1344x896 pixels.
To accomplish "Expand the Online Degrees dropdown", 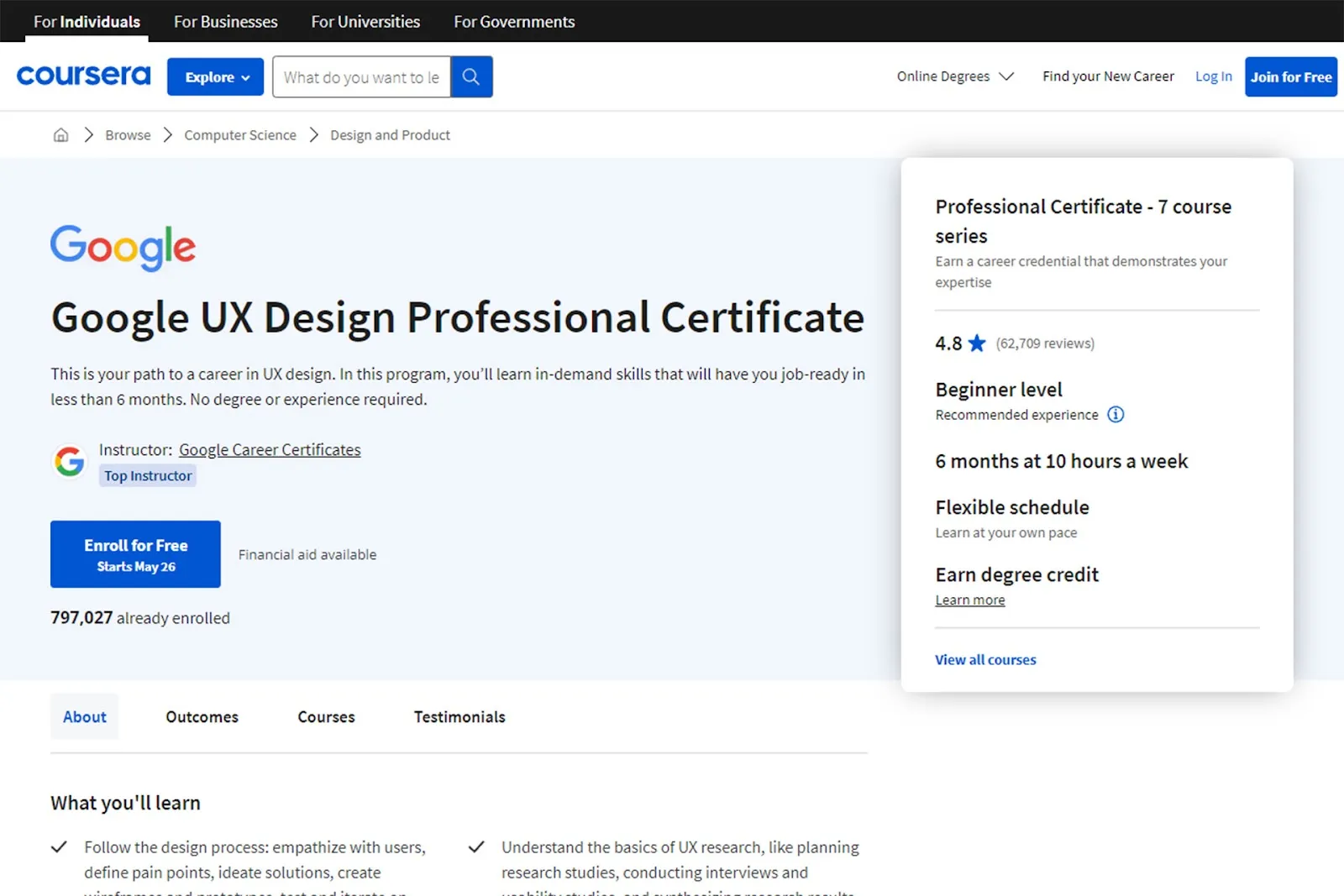I will (955, 76).
